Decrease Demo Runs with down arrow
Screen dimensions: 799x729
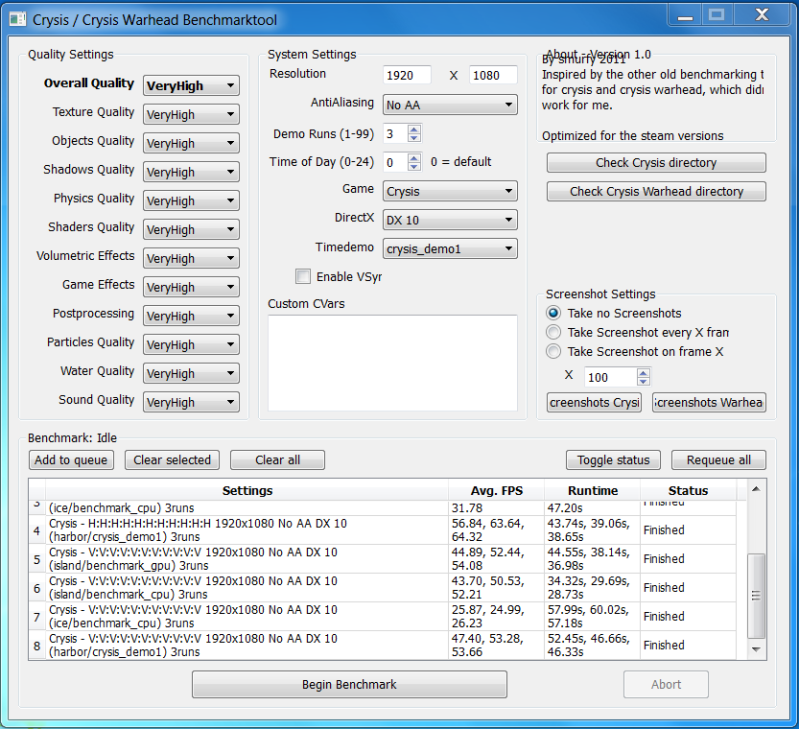414,138
